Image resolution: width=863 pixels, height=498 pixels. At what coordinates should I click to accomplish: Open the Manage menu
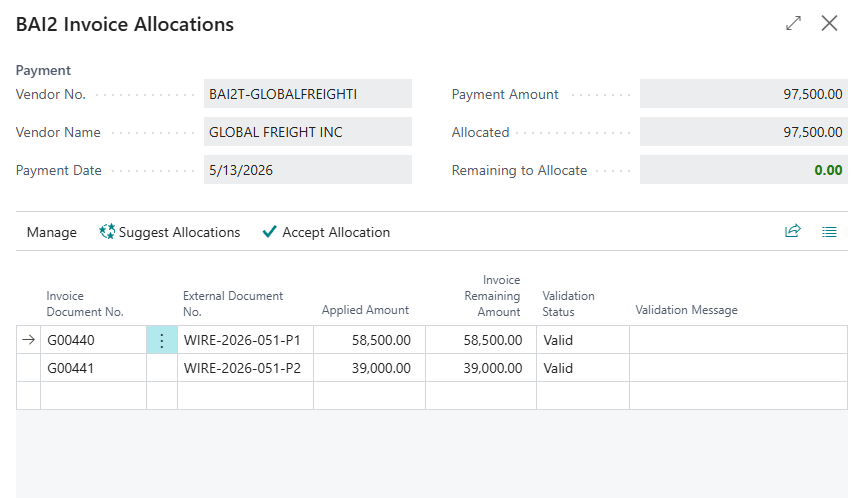(x=52, y=232)
